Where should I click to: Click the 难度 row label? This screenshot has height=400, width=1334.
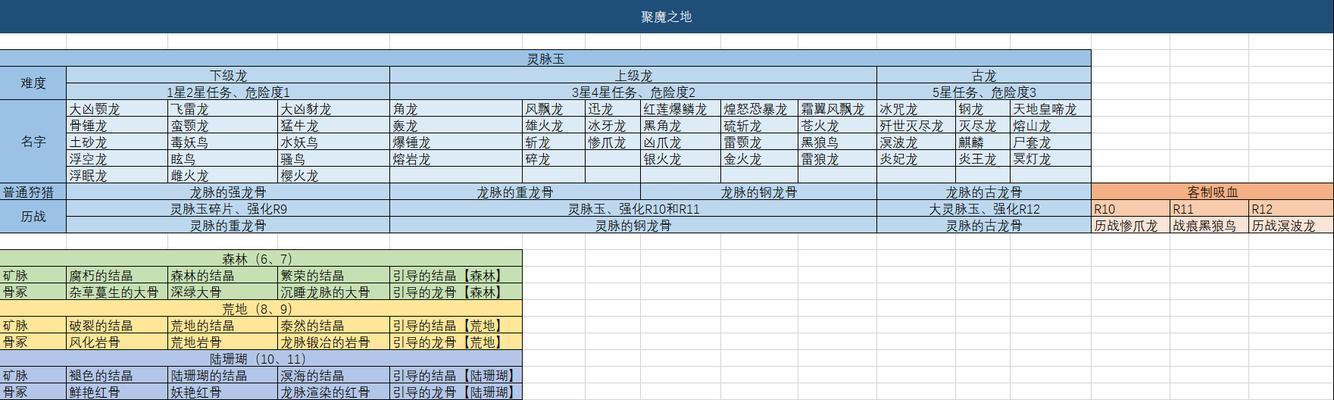click(33, 83)
